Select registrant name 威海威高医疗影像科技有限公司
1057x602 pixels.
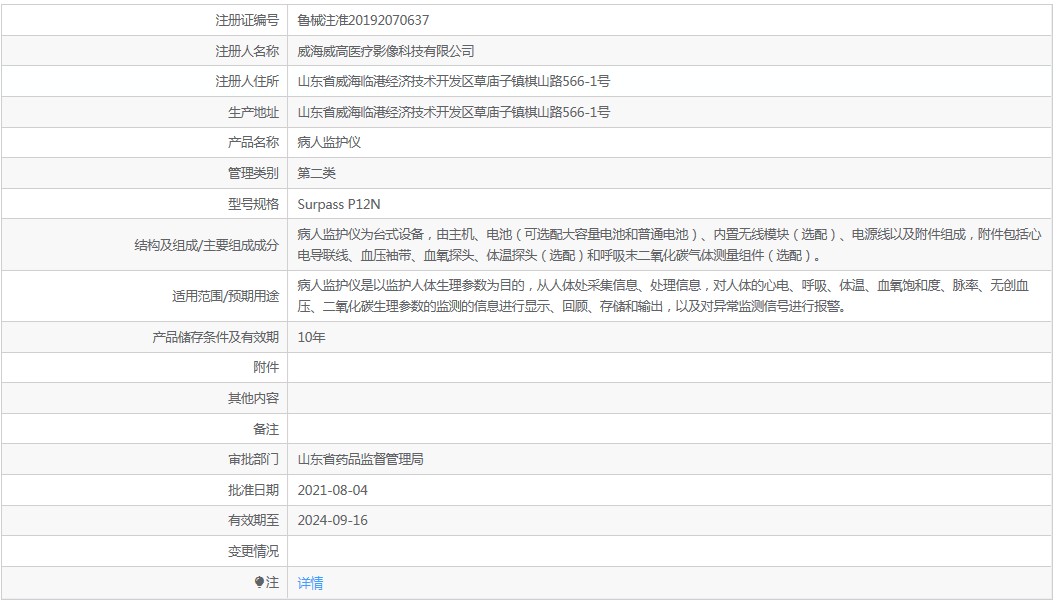click(386, 51)
